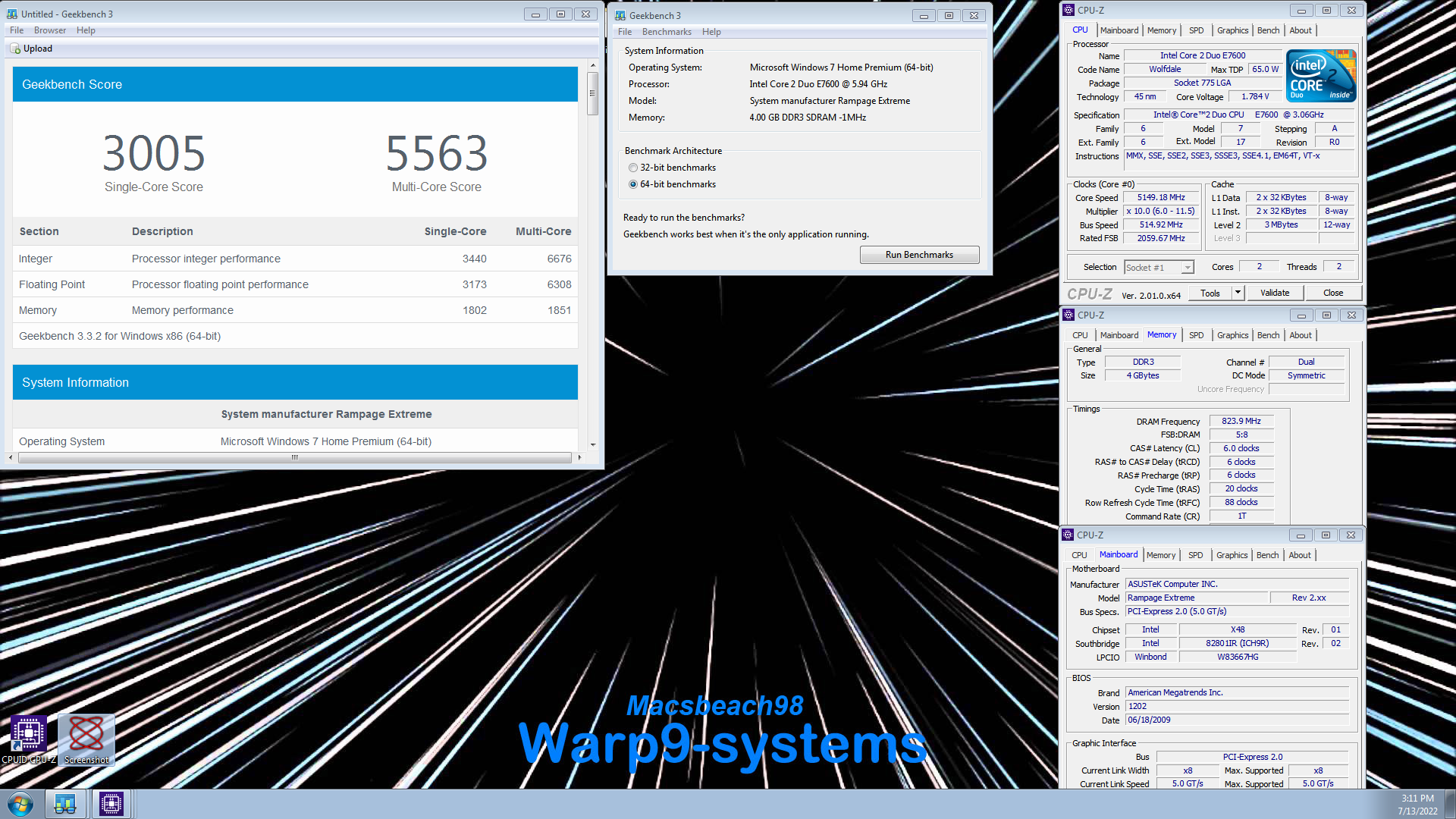Open File menu in Geekbench 3 dialog
This screenshot has height=819, width=1456.
coord(625,32)
